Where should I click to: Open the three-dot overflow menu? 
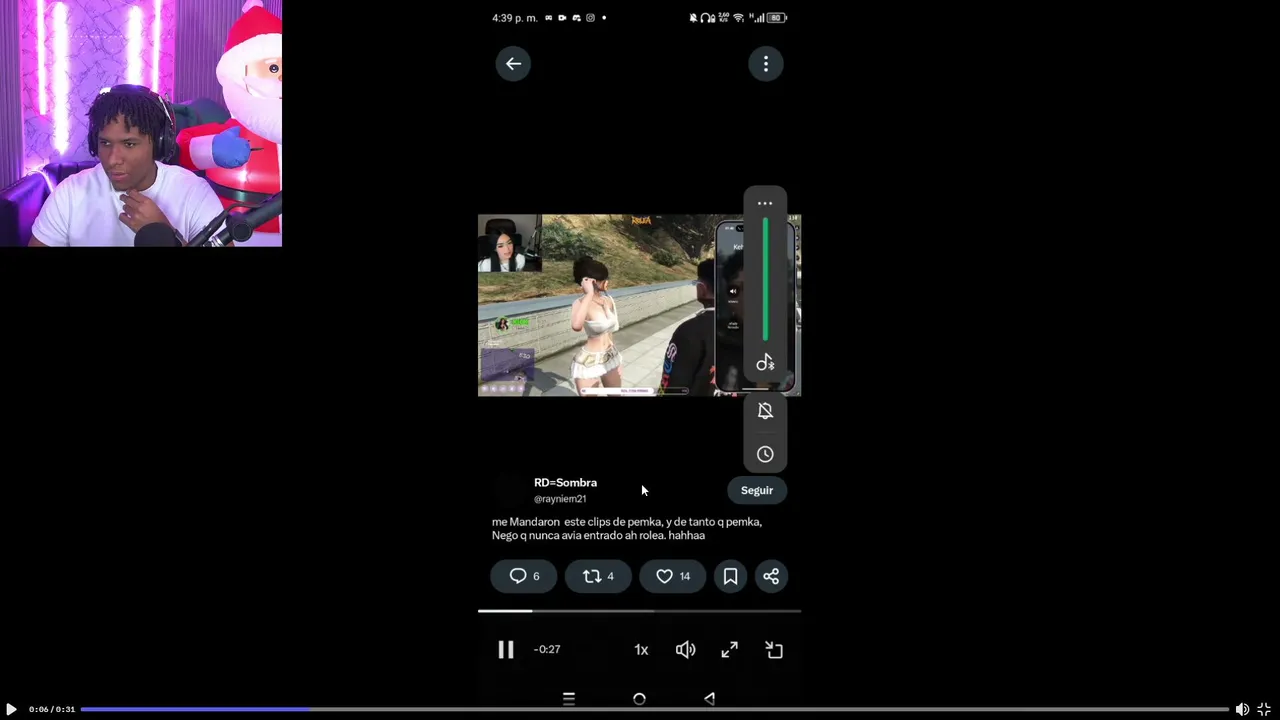(766, 64)
